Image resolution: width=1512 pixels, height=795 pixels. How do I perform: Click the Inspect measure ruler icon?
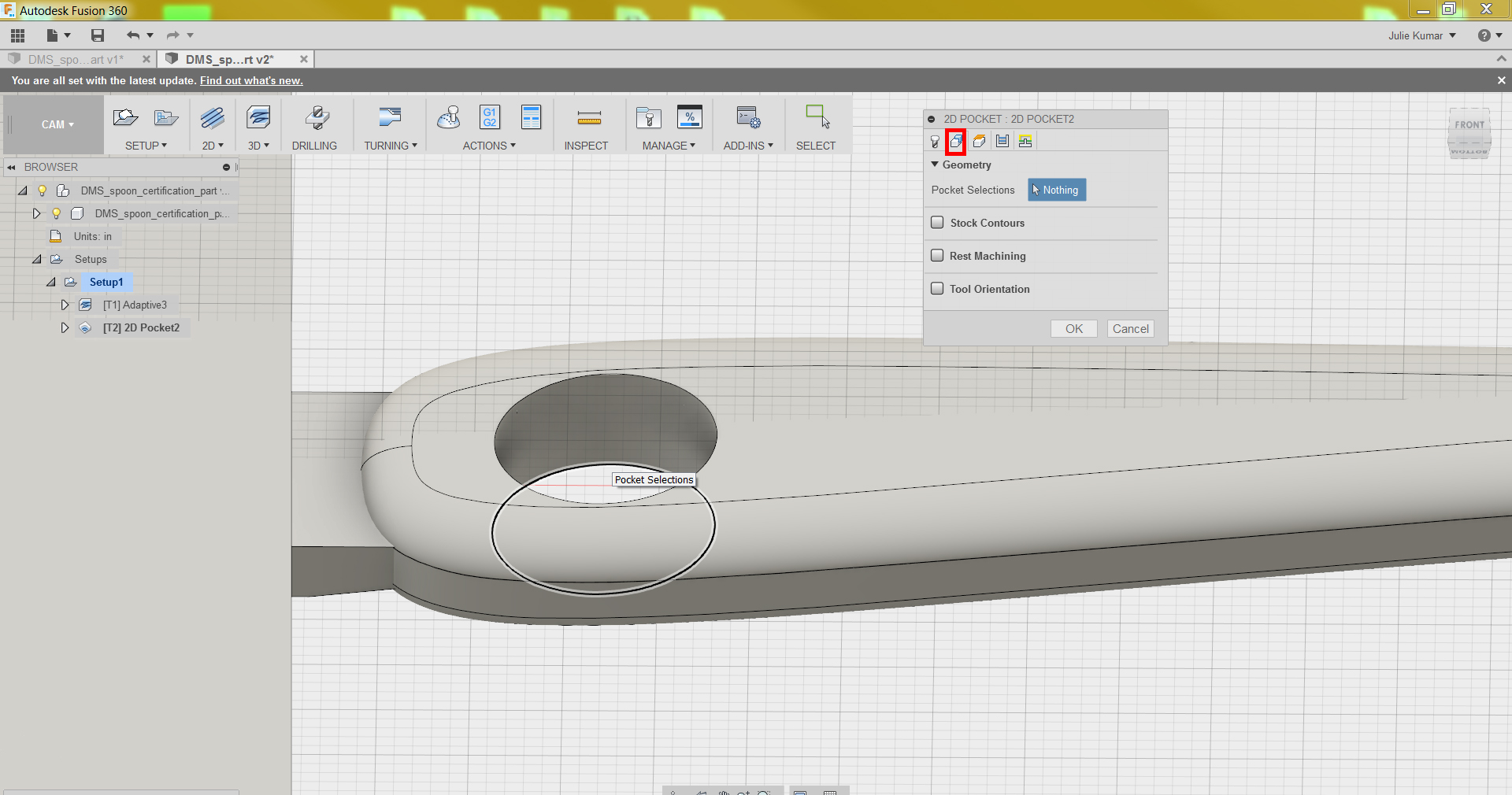589,118
